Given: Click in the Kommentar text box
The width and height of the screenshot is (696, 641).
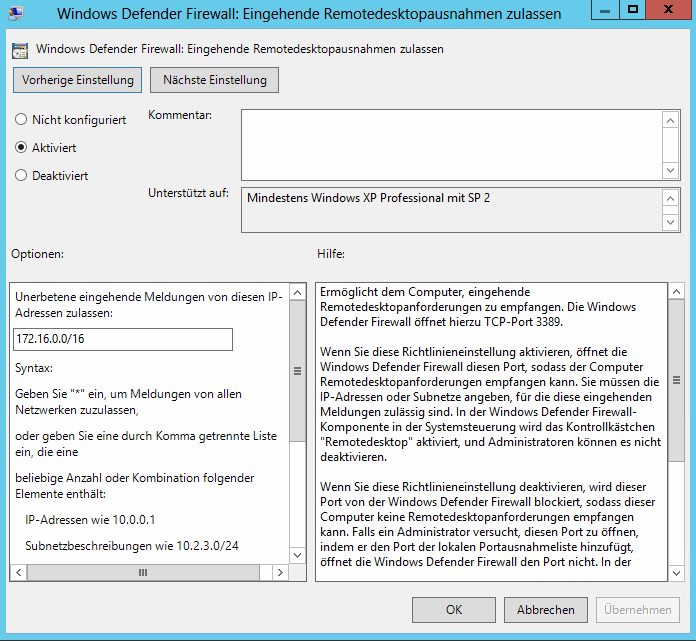Looking at the screenshot, I should pyautogui.click(x=450, y=145).
